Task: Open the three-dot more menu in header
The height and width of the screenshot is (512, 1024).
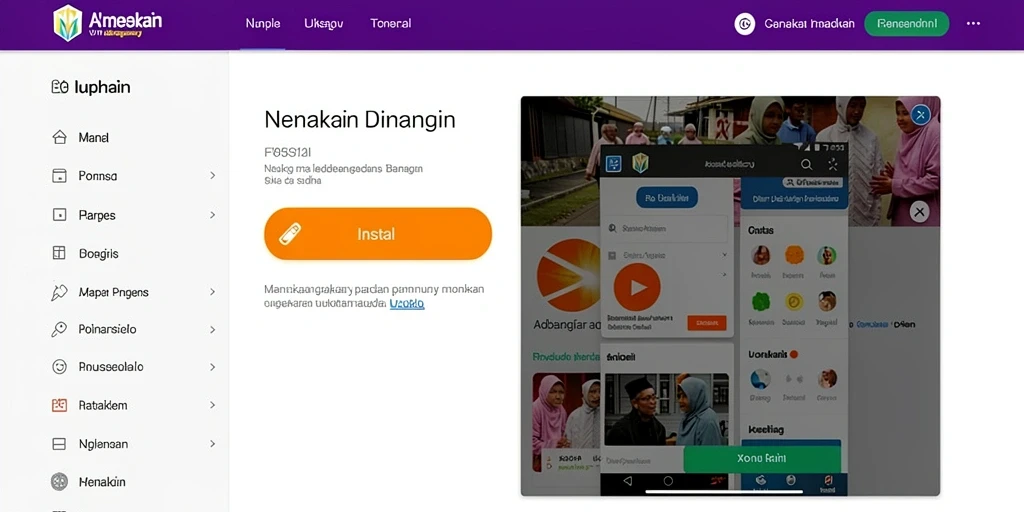Action: click(x=973, y=24)
